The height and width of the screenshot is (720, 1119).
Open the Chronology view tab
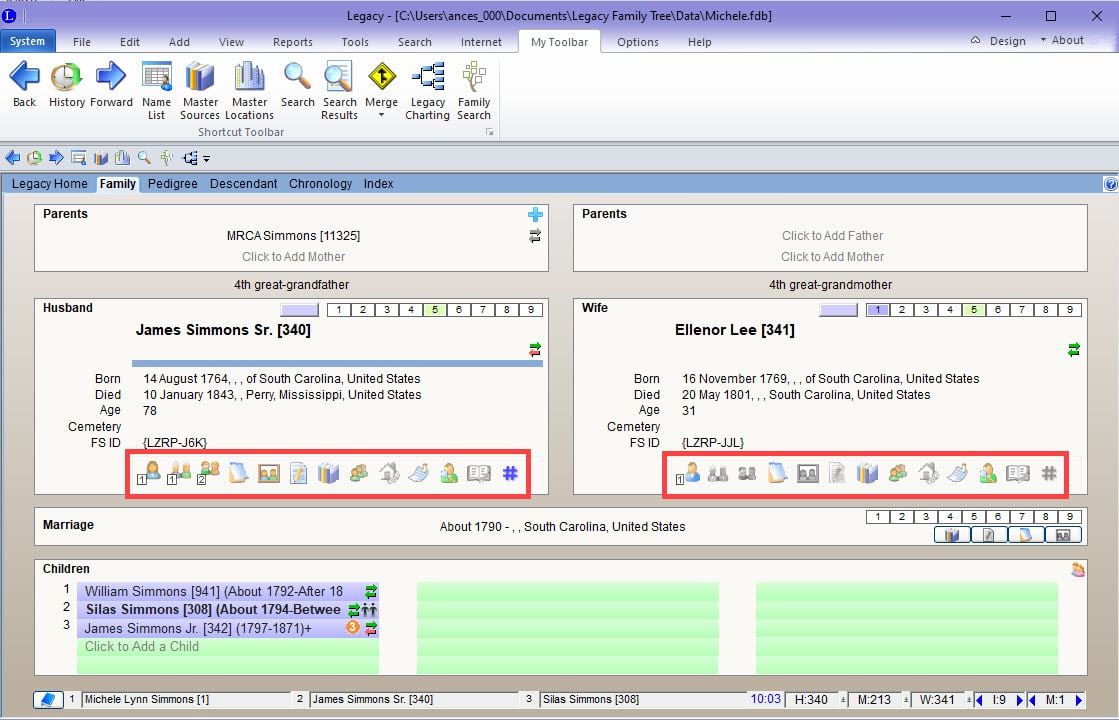pos(320,183)
